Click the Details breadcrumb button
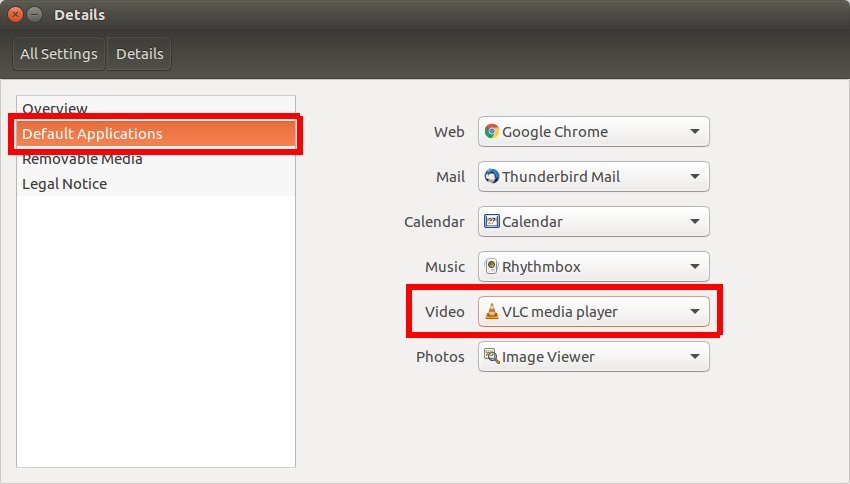Screen dimensions: 850x484 point(139,54)
